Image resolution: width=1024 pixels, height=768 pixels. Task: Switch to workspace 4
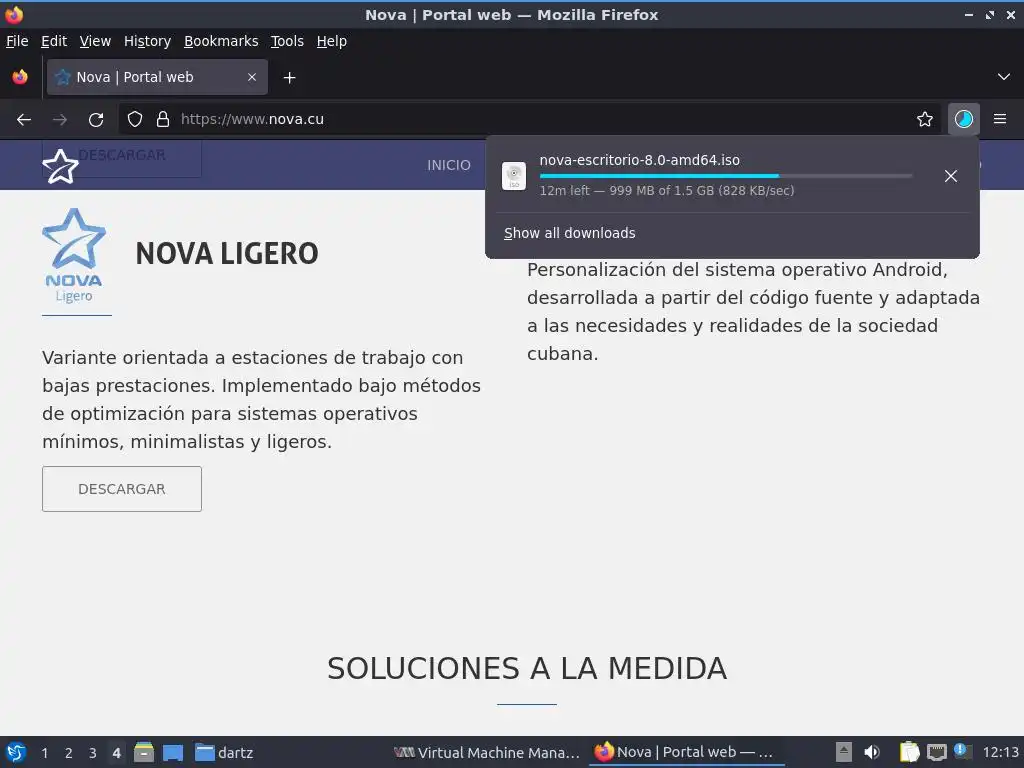click(x=116, y=753)
